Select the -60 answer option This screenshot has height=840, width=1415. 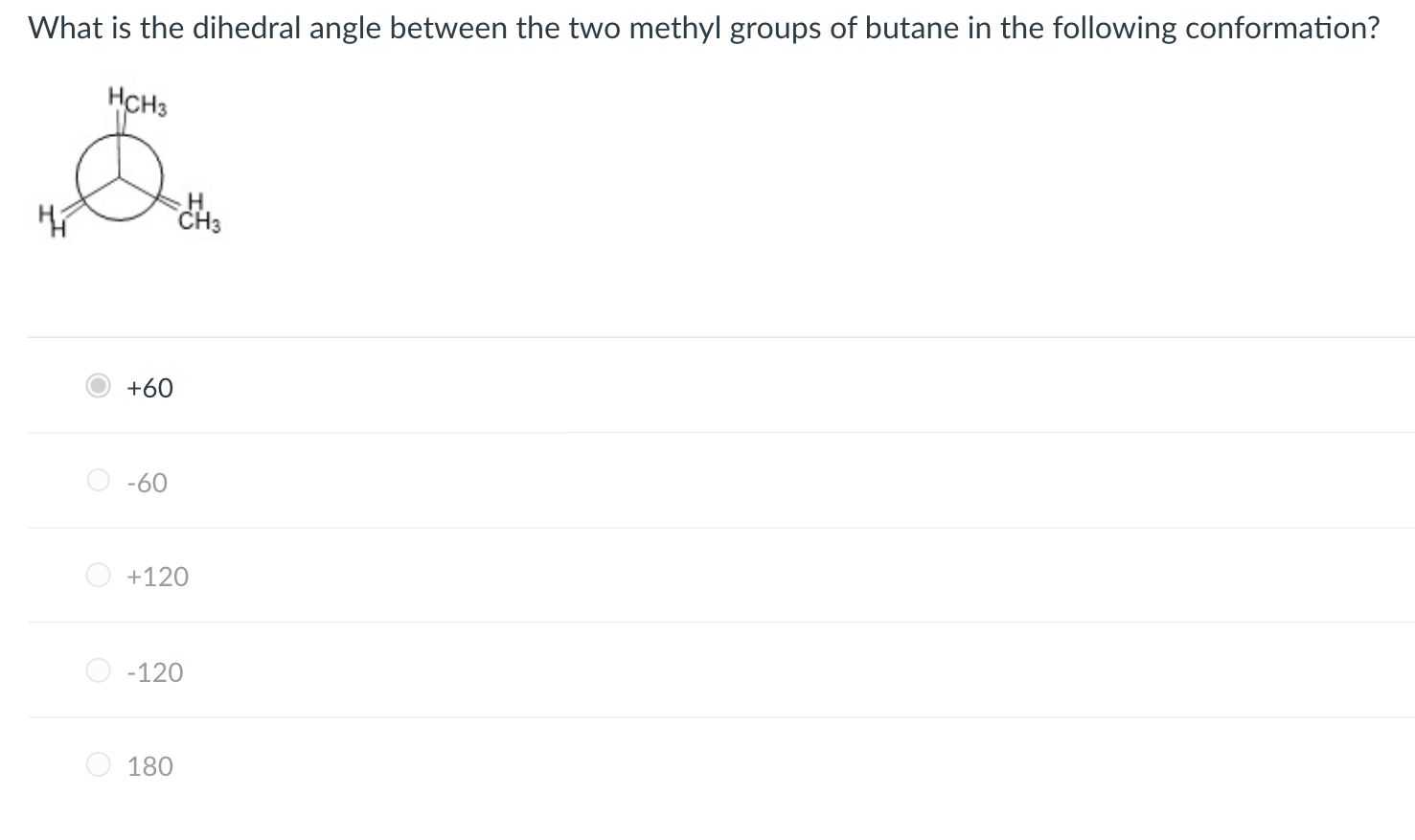click(97, 480)
